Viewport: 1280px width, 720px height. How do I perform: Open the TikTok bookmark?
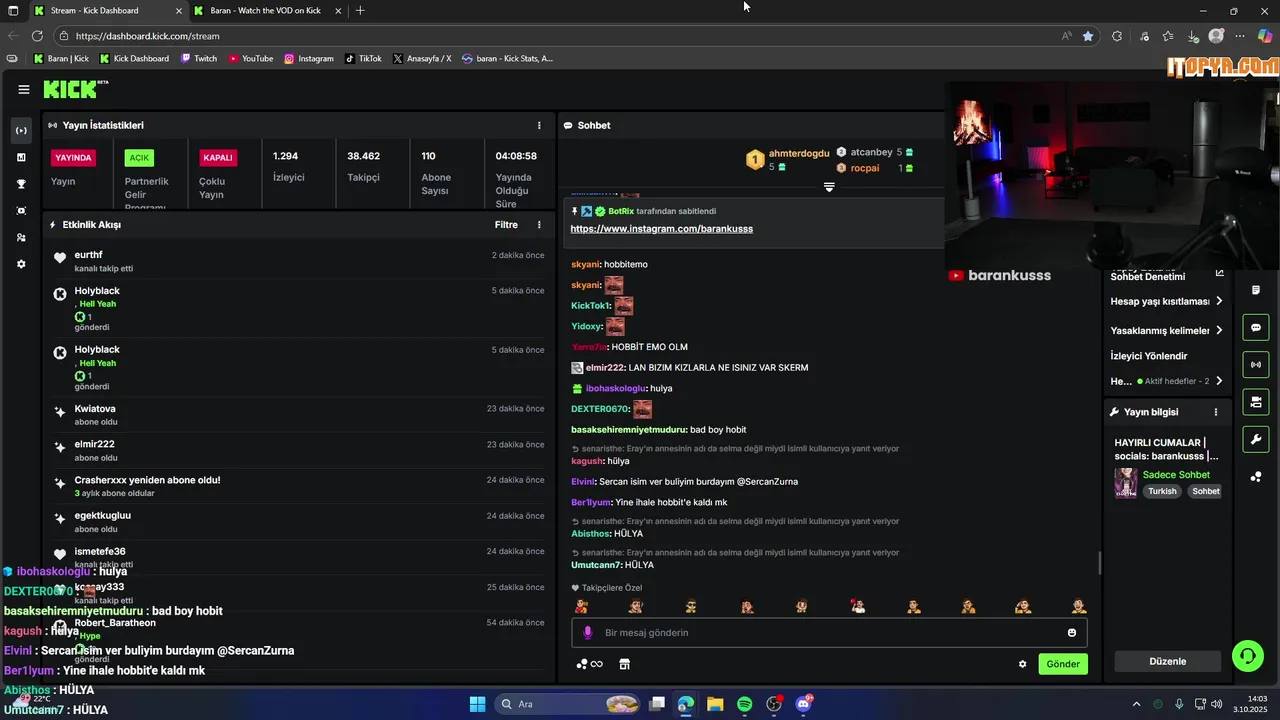click(x=363, y=59)
